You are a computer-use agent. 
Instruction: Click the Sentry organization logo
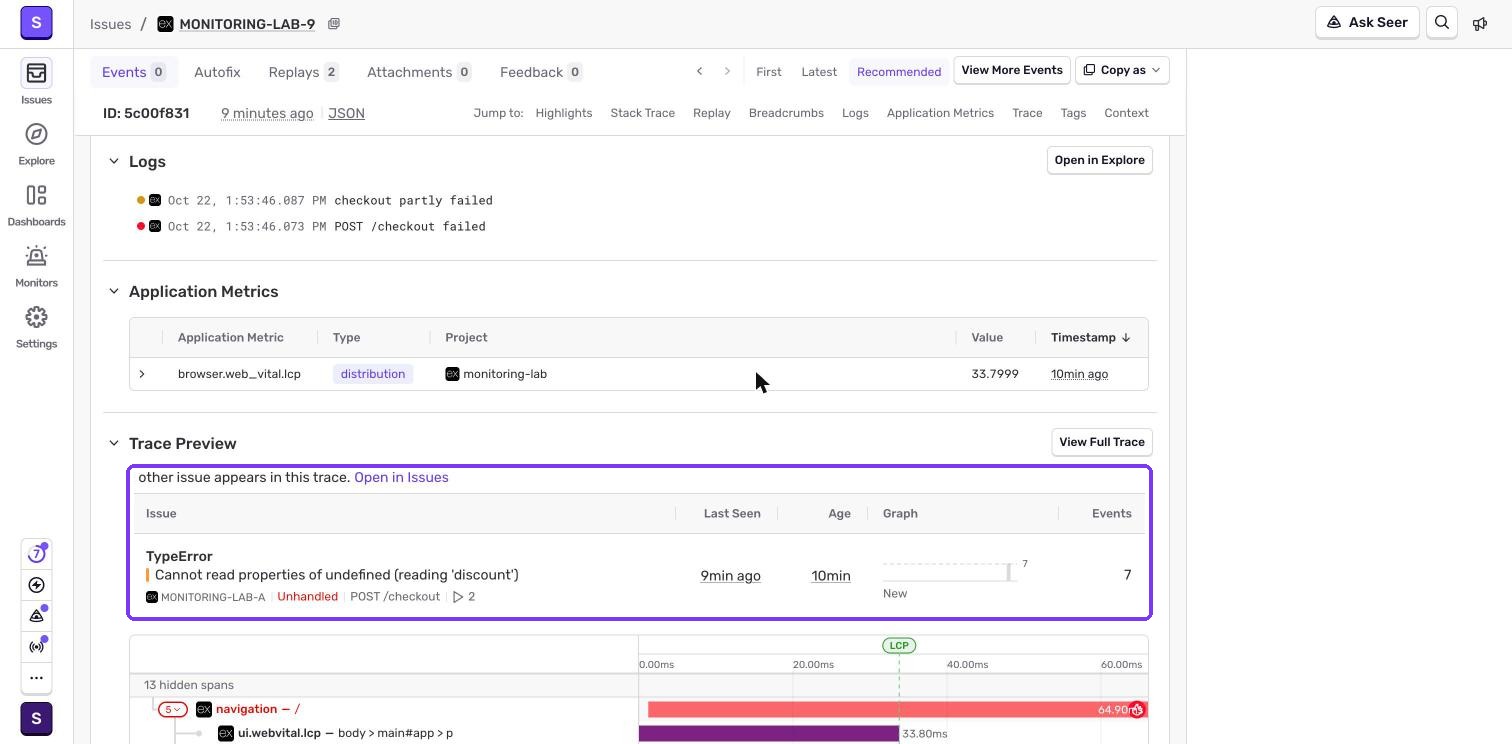click(x=36, y=22)
